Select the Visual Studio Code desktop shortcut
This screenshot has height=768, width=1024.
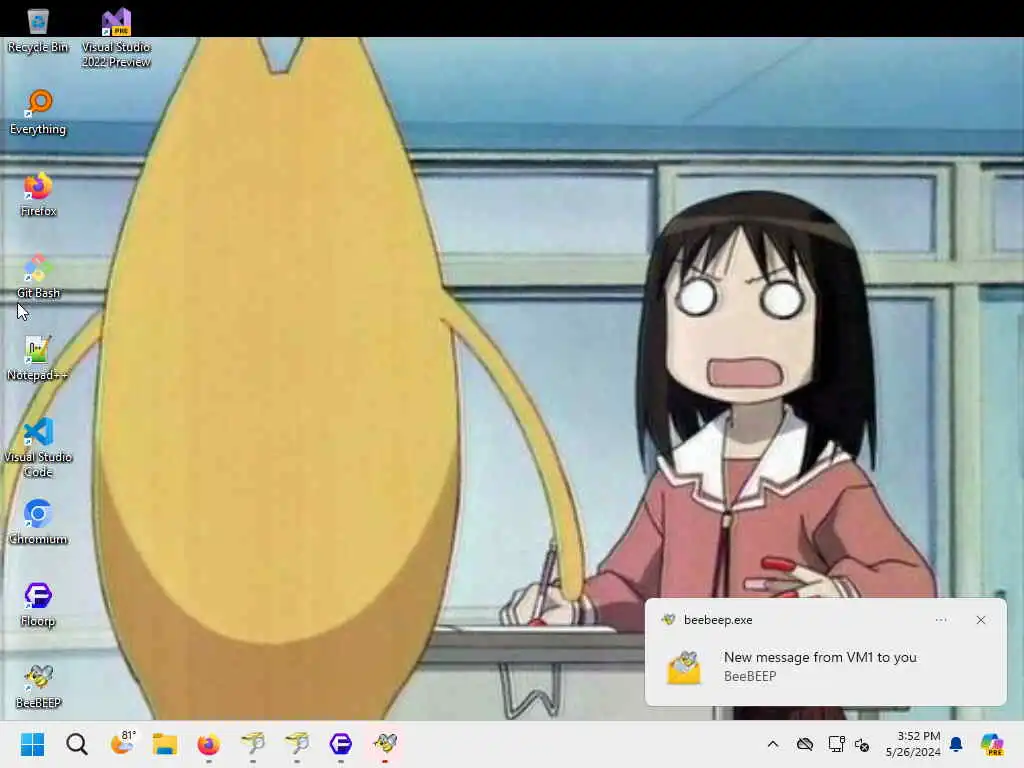[38, 448]
